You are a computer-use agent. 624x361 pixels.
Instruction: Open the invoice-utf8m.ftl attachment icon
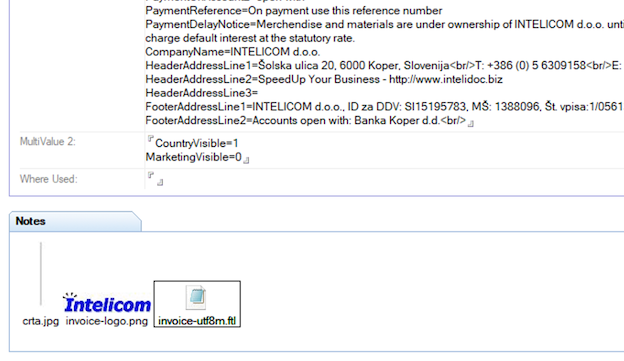[196, 297]
